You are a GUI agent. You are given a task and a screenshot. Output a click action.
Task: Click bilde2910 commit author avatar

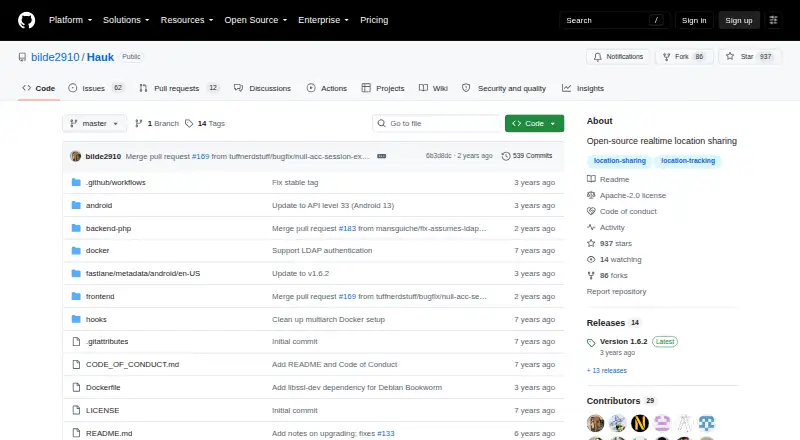[76, 156]
